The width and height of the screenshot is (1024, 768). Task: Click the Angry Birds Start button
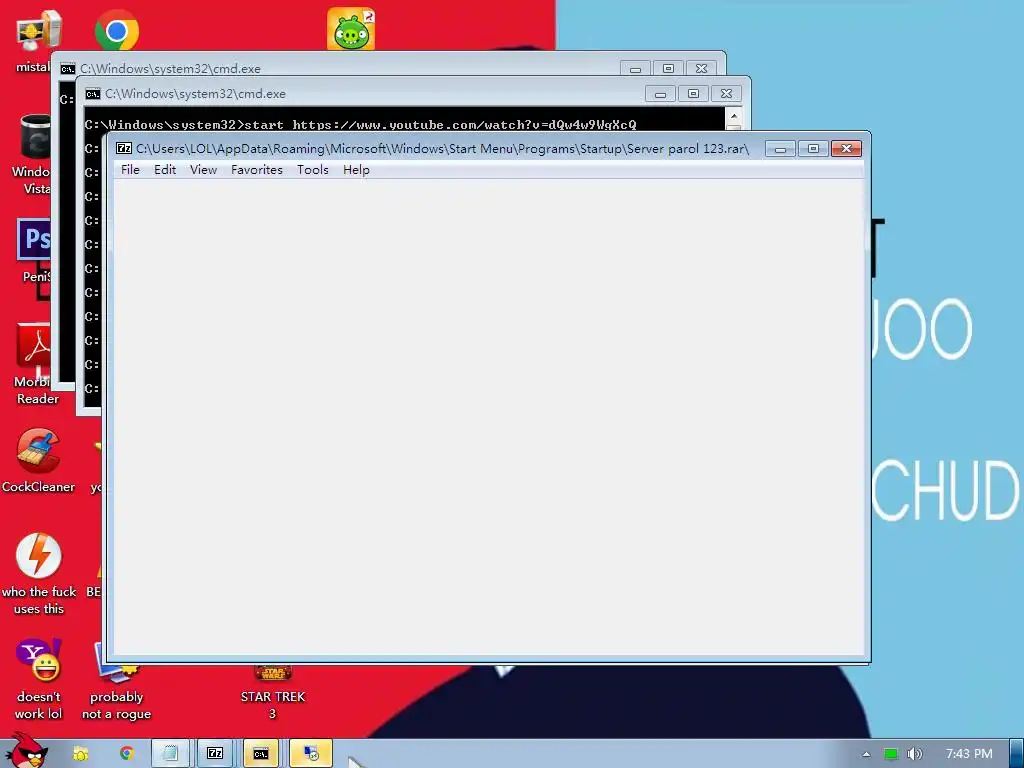click(26, 751)
